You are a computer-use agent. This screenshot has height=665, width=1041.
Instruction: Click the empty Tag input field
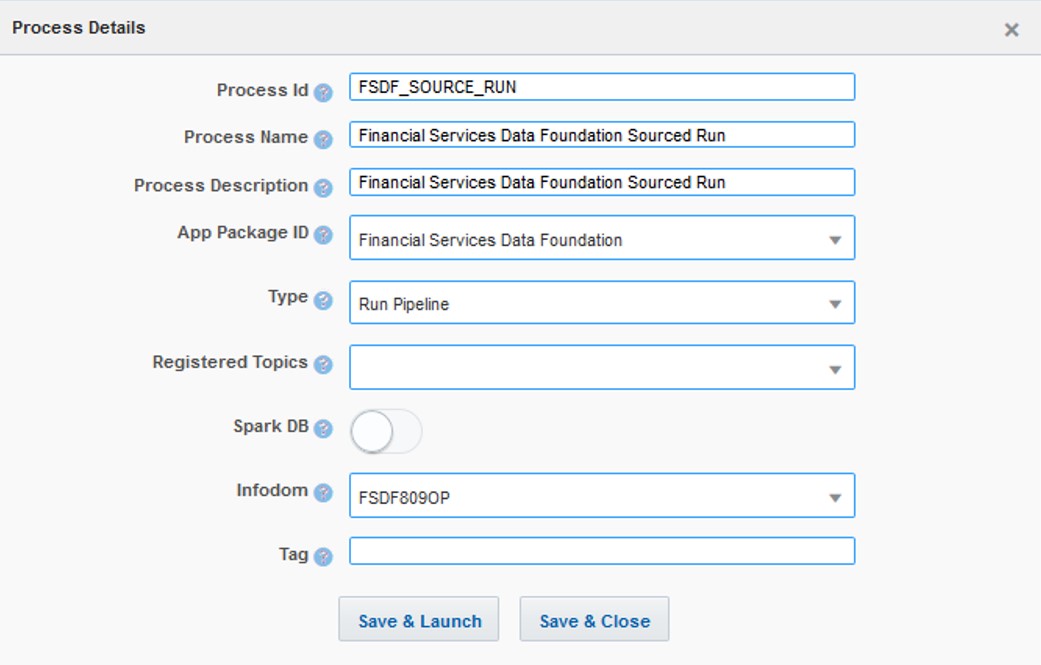coord(601,551)
